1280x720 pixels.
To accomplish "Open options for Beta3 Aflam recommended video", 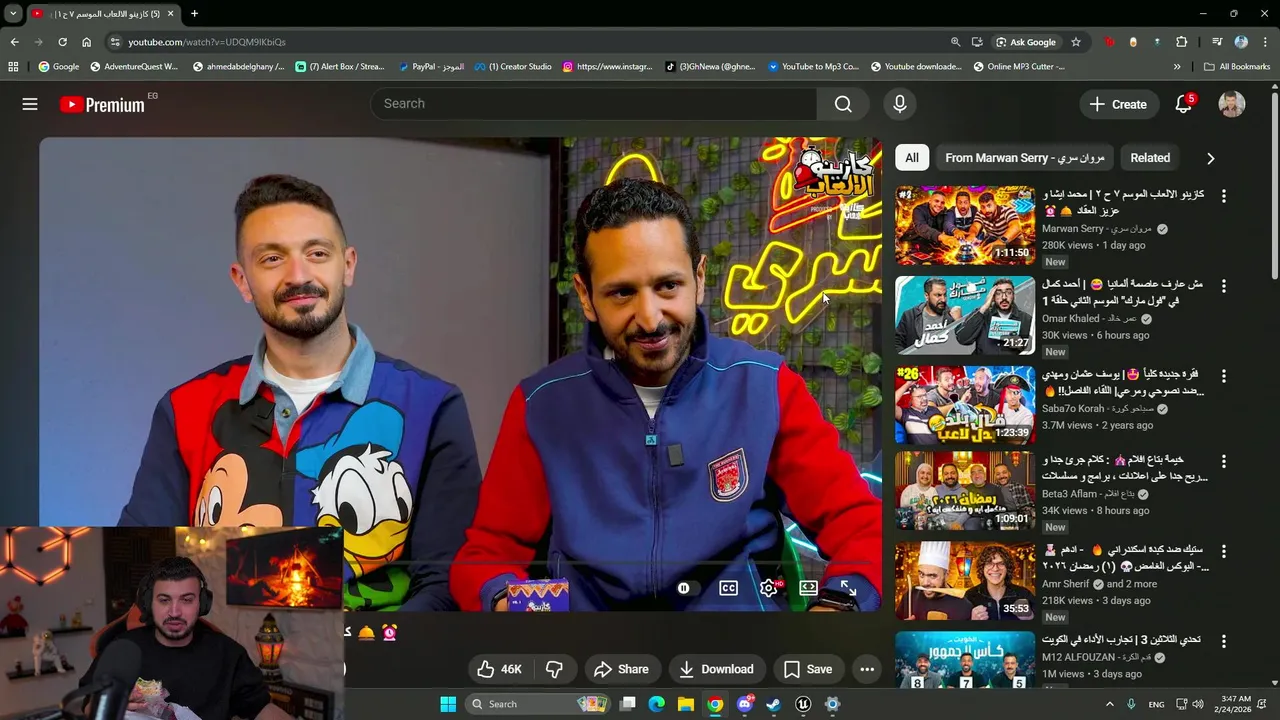I will [1223, 461].
